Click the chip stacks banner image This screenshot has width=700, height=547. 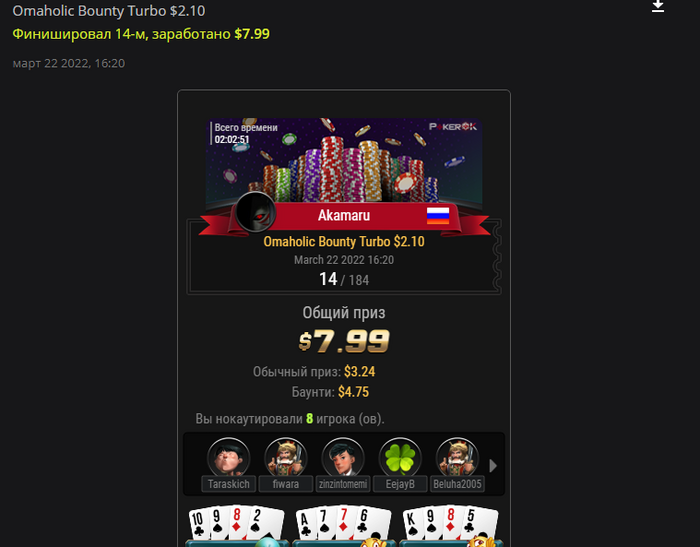tap(344, 161)
